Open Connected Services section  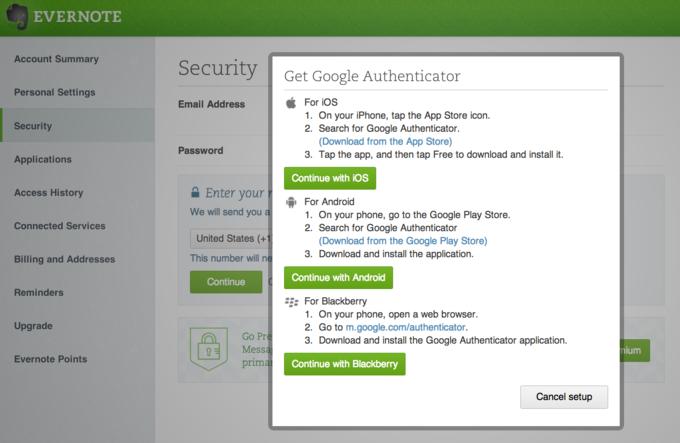pyautogui.click(x=60, y=226)
